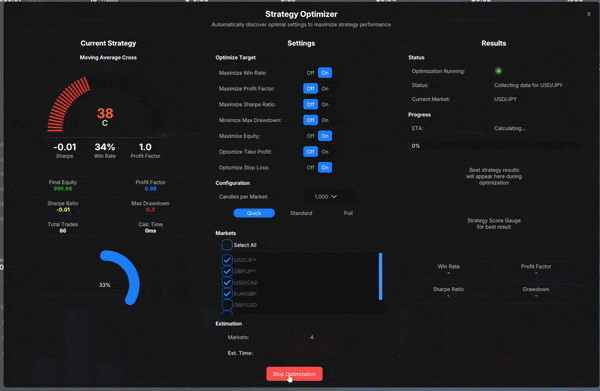Open the Candles per Market dropdown
This screenshot has height=391, width=600.
point(326,197)
